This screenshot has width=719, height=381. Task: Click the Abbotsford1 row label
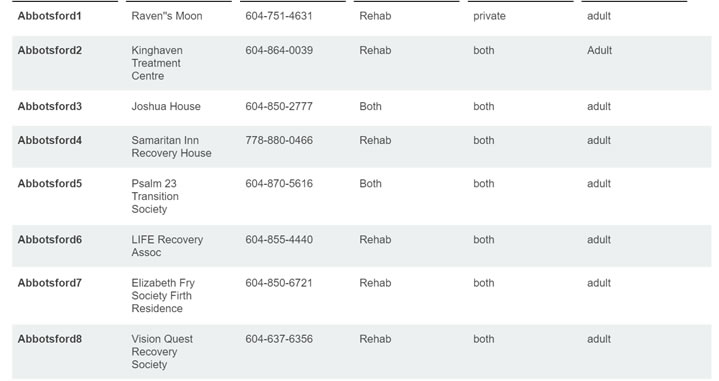[x=50, y=16]
